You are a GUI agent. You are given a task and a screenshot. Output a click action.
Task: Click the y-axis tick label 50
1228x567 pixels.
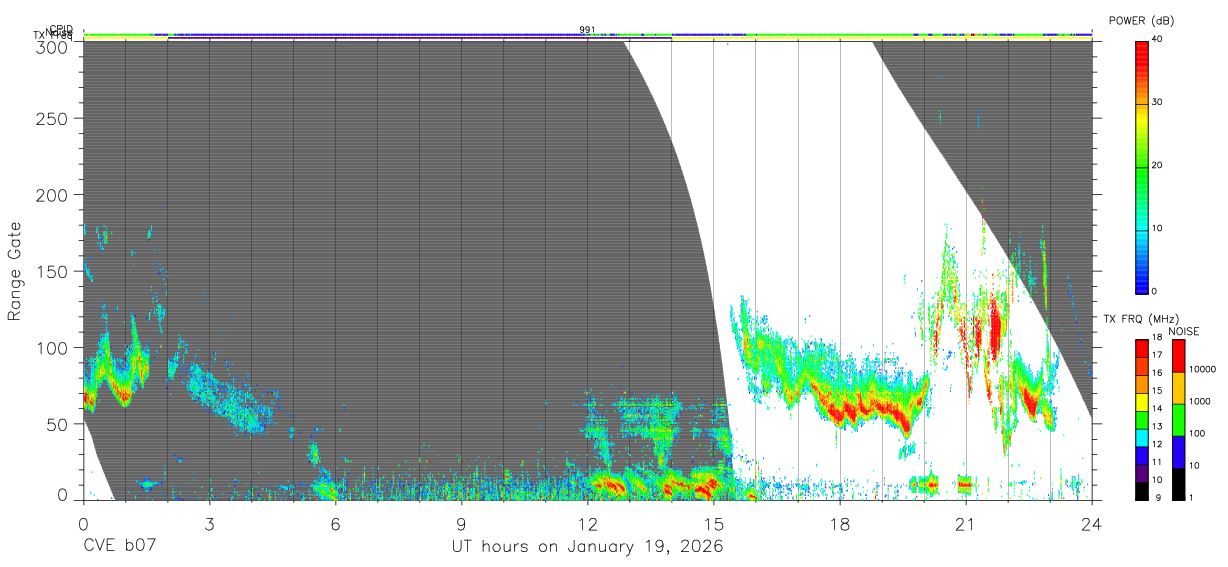coord(56,423)
